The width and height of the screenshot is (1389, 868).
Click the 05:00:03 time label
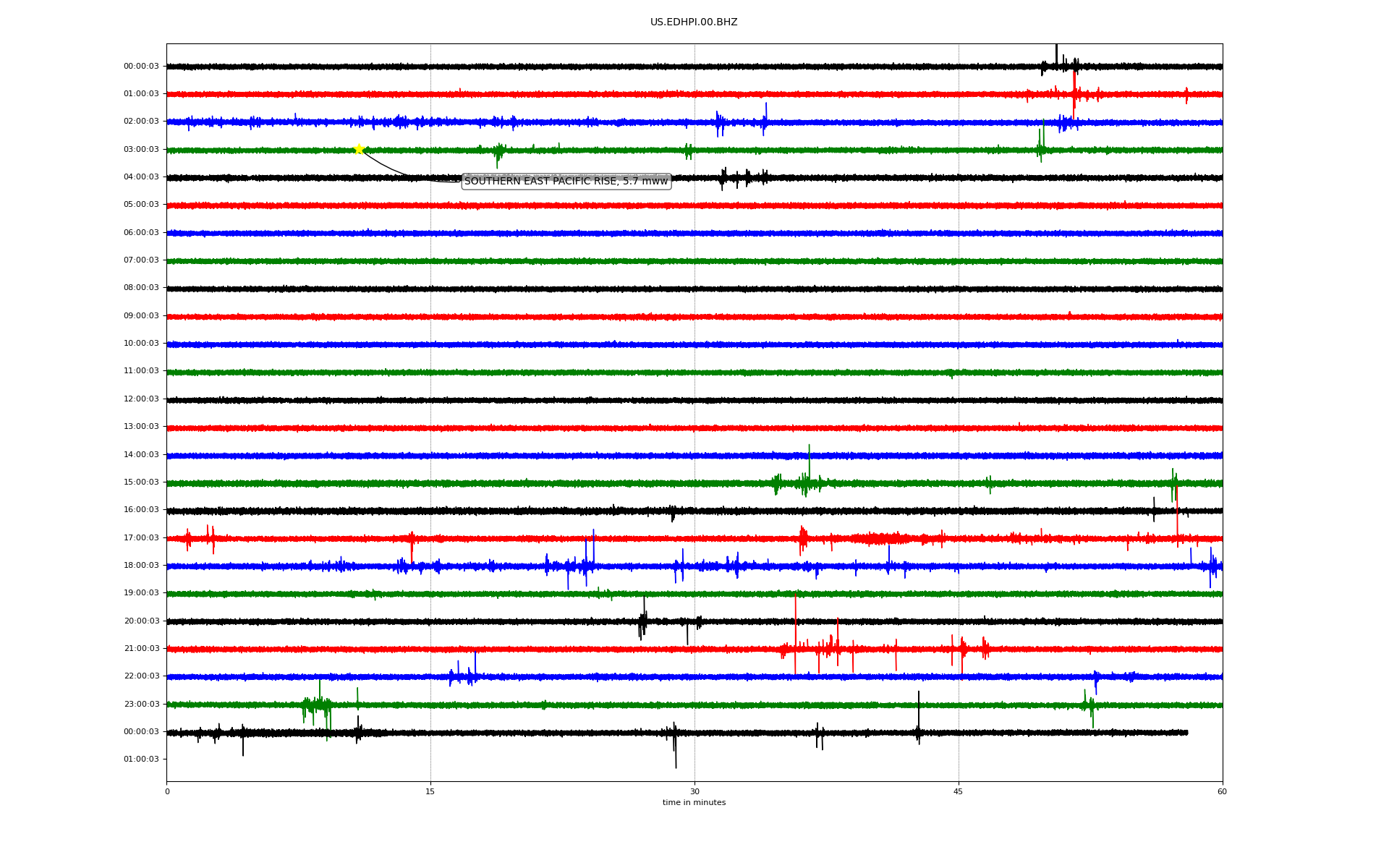(x=141, y=205)
